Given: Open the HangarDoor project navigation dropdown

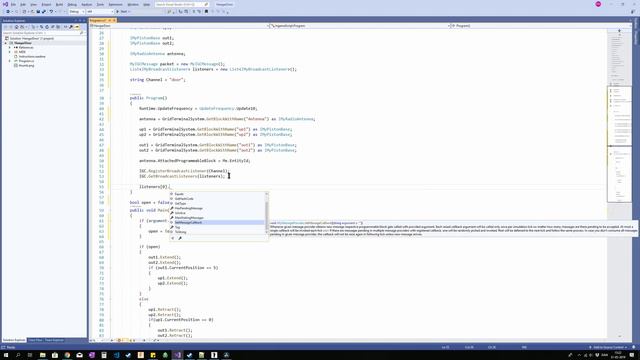Looking at the screenshot, I should (178, 26).
